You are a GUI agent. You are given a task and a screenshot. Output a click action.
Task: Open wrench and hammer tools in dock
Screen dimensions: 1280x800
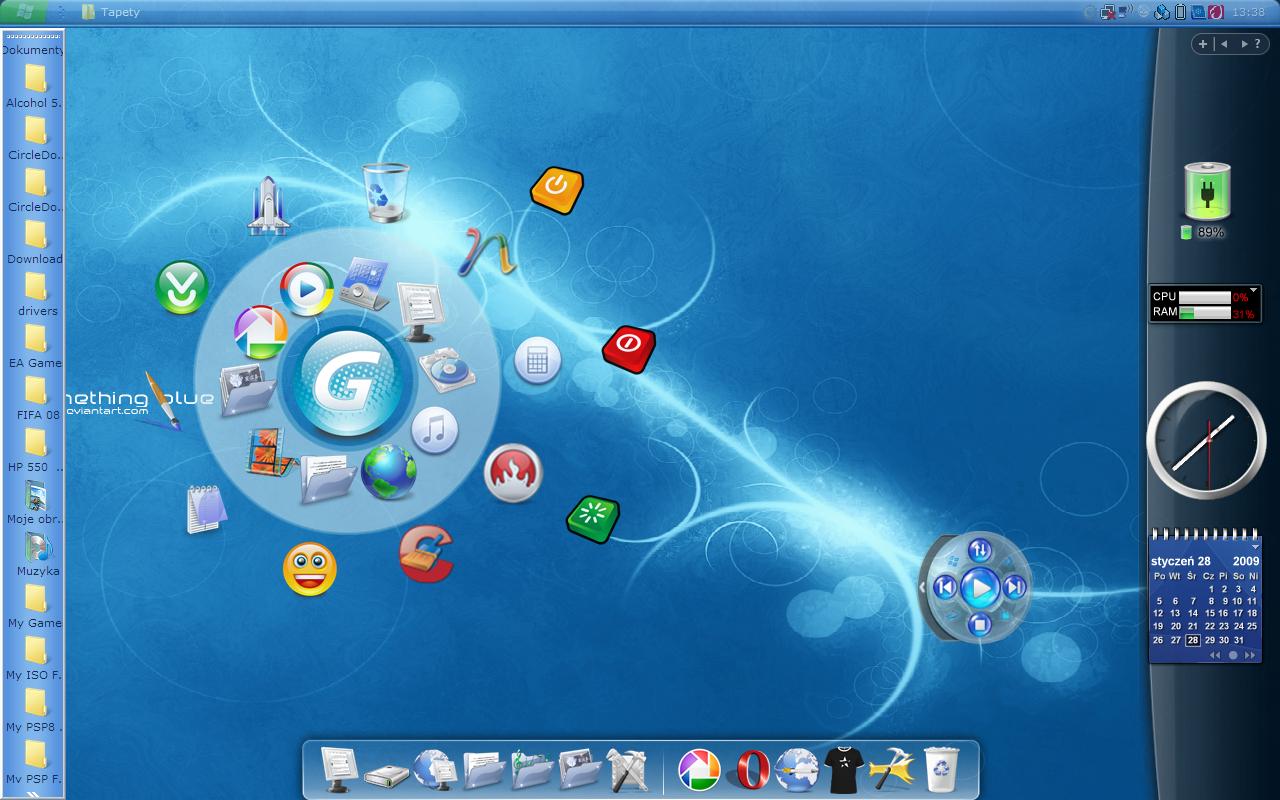tap(628, 770)
